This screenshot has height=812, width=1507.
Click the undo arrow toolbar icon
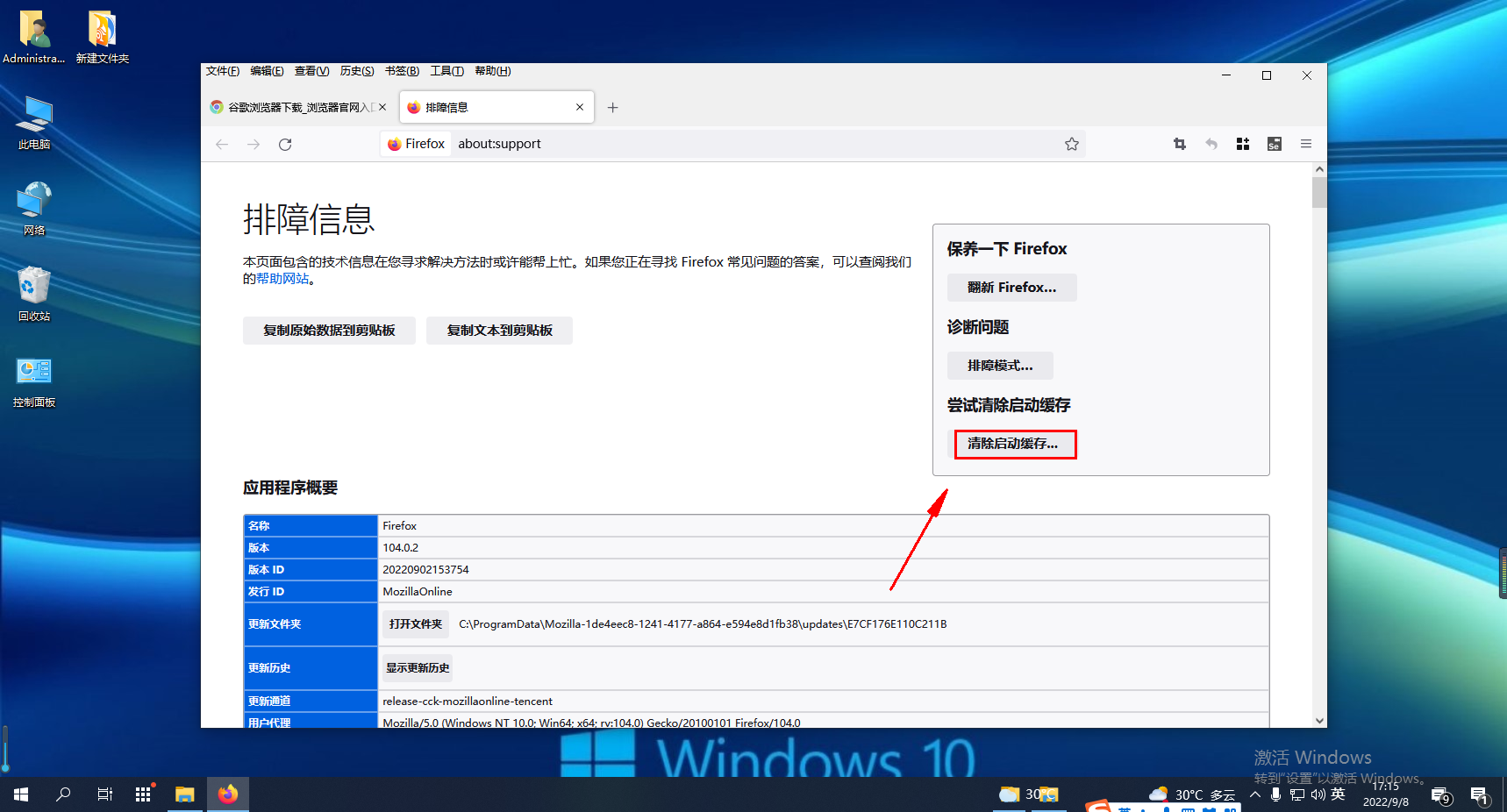(1211, 145)
